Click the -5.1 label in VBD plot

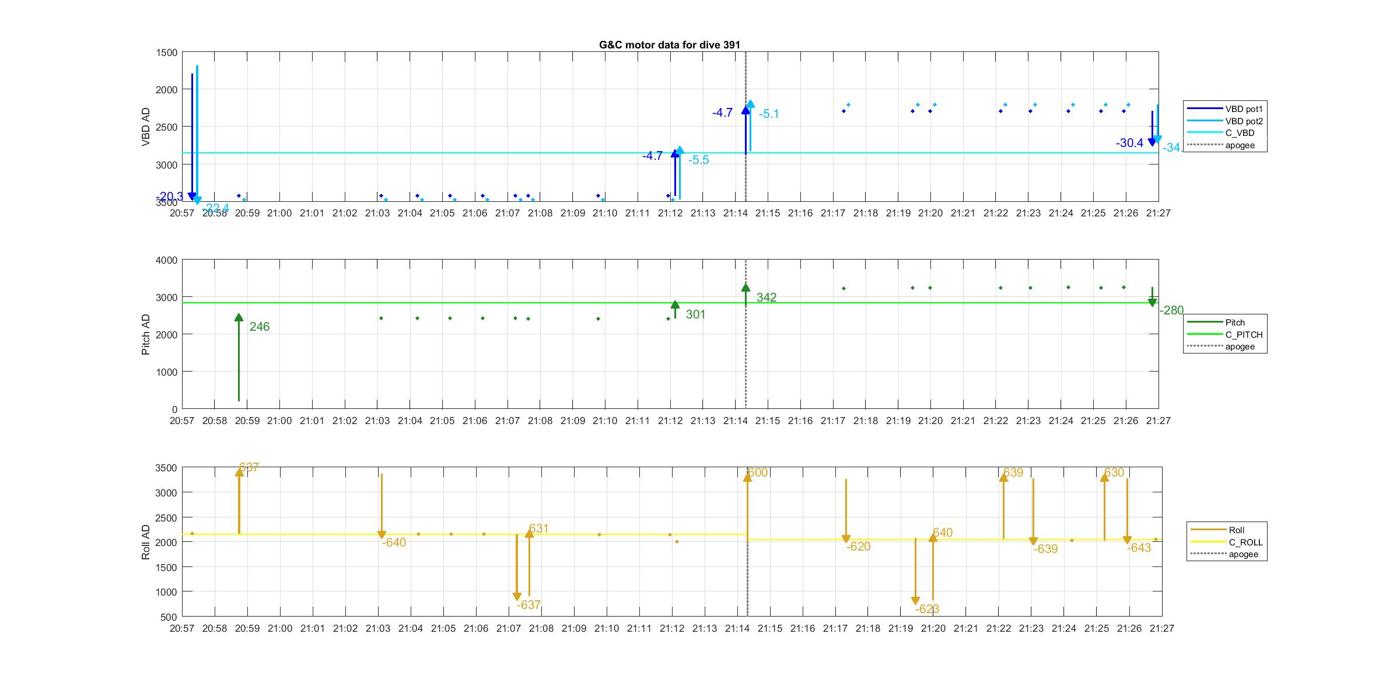click(769, 114)
